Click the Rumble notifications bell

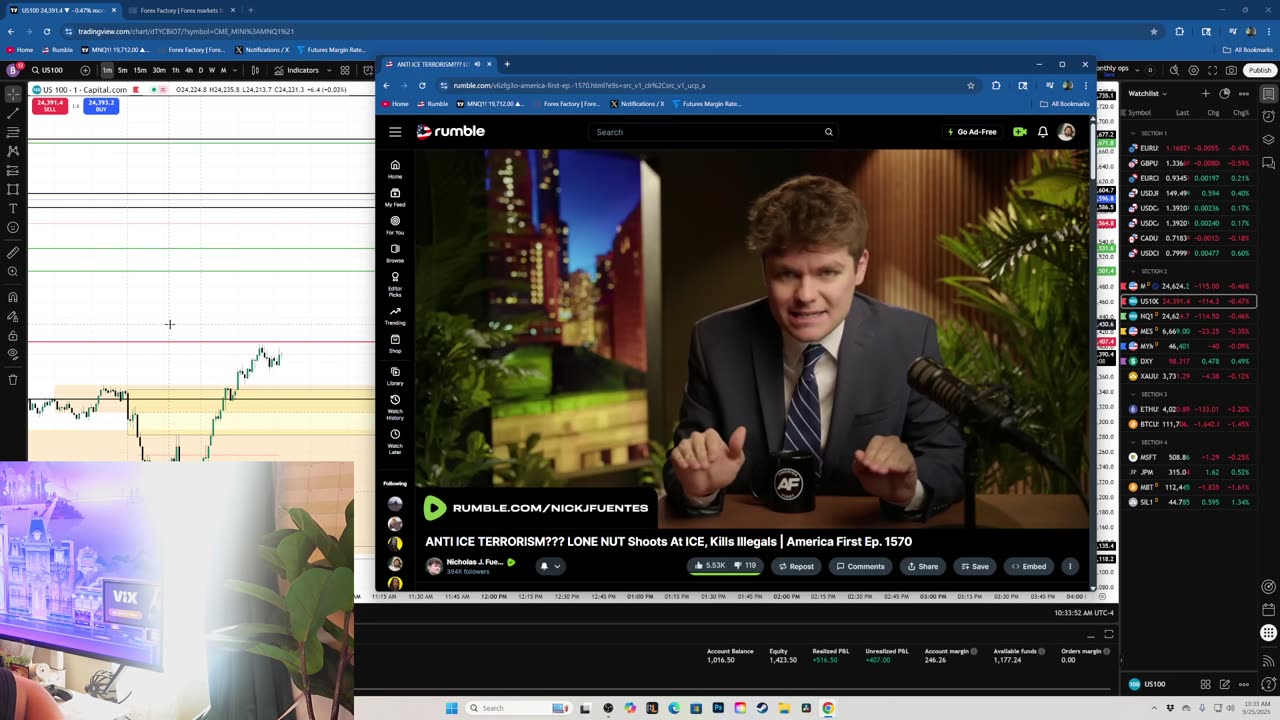tap(1042, 132)
